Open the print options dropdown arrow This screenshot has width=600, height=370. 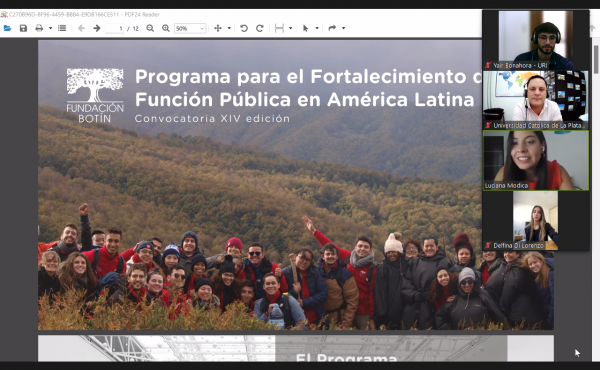(x=50, y=28)
